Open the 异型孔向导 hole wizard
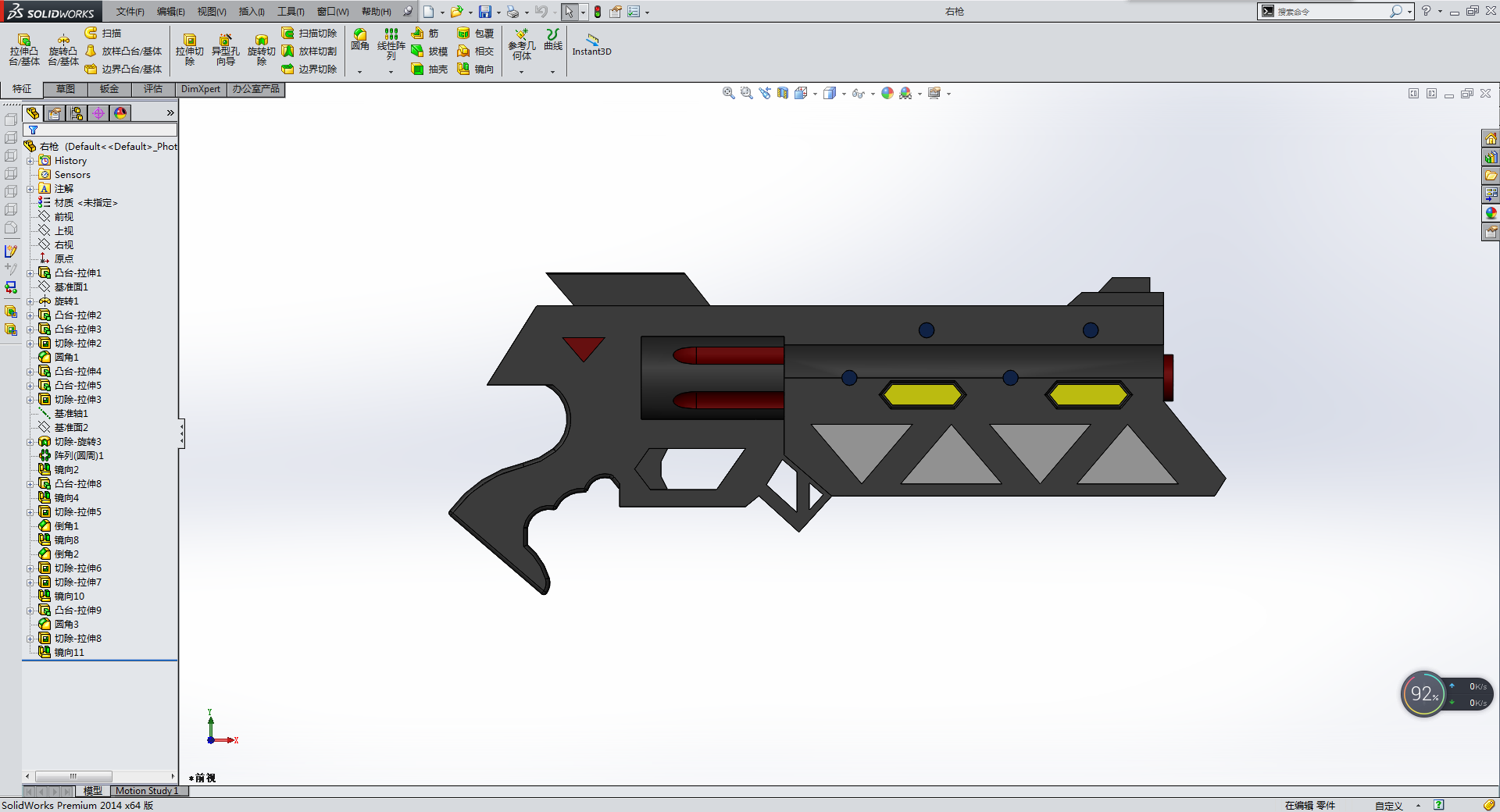The image size is (1500, 812). 226,49
